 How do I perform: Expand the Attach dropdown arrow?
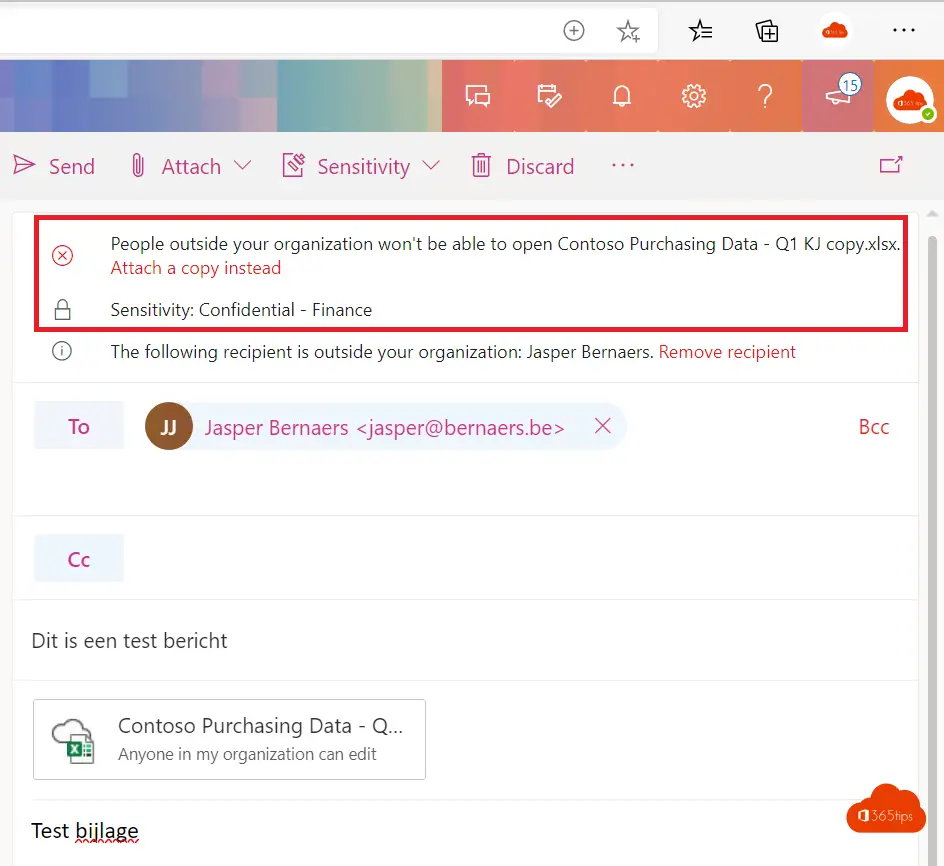click(x=243, y=165)
